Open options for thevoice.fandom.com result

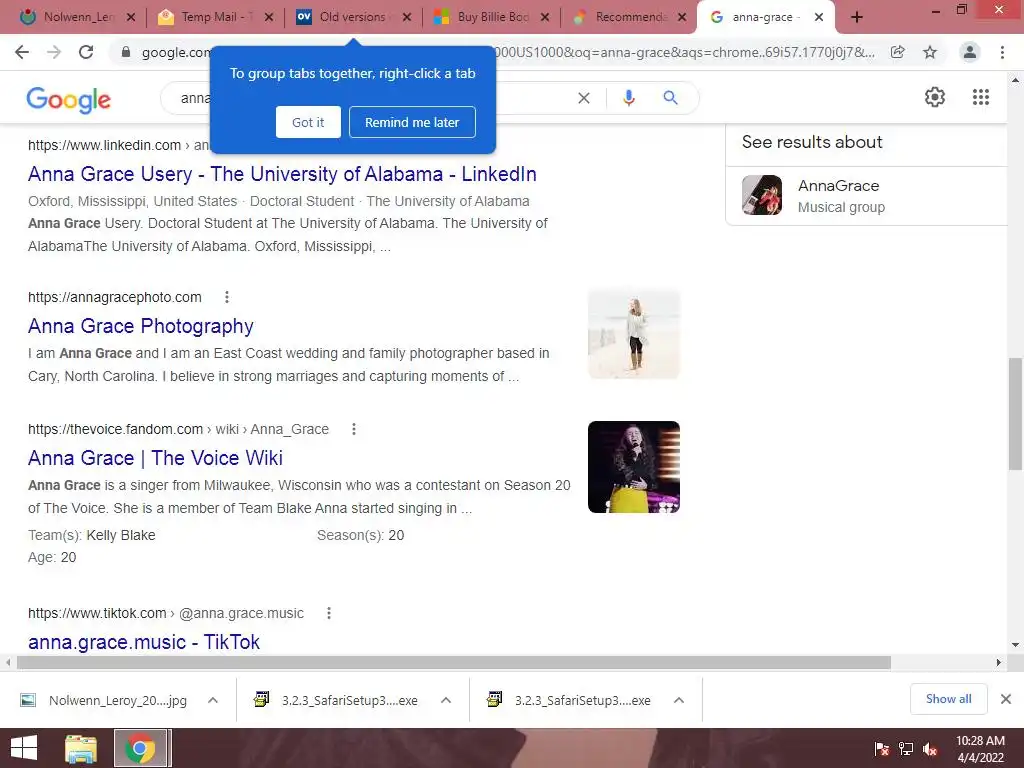[x=354, y=429]
